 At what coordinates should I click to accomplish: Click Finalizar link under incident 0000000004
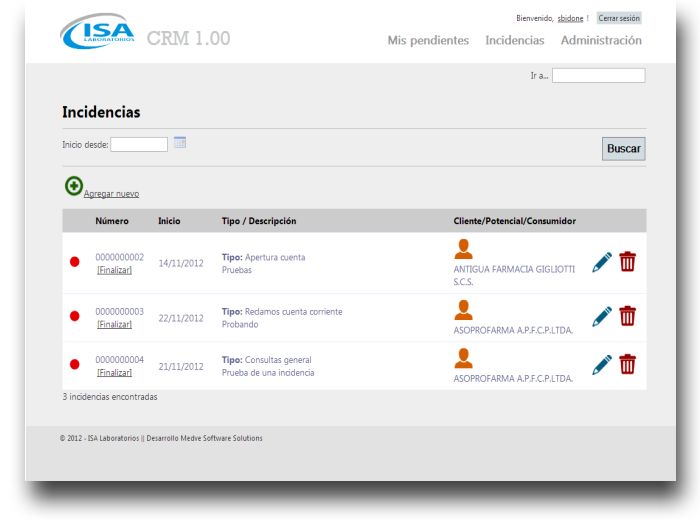click(114, 372)
